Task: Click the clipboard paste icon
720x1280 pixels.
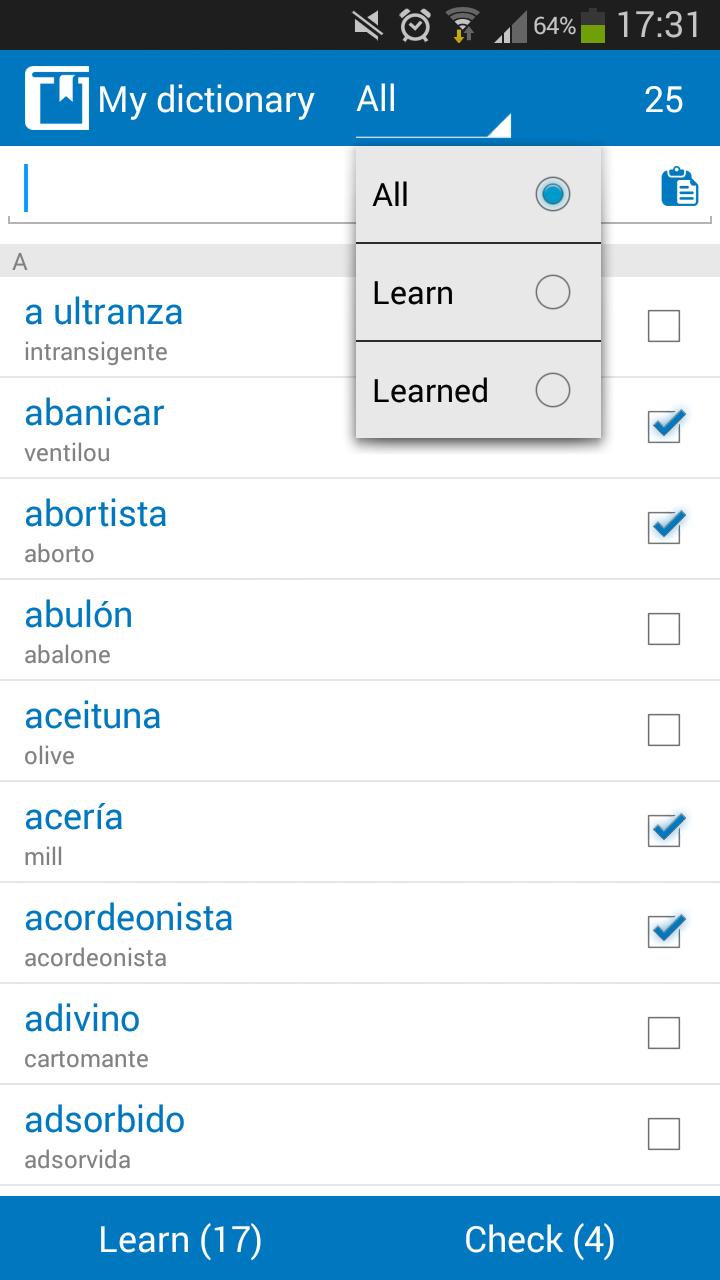Action: (x=680, y=187)
